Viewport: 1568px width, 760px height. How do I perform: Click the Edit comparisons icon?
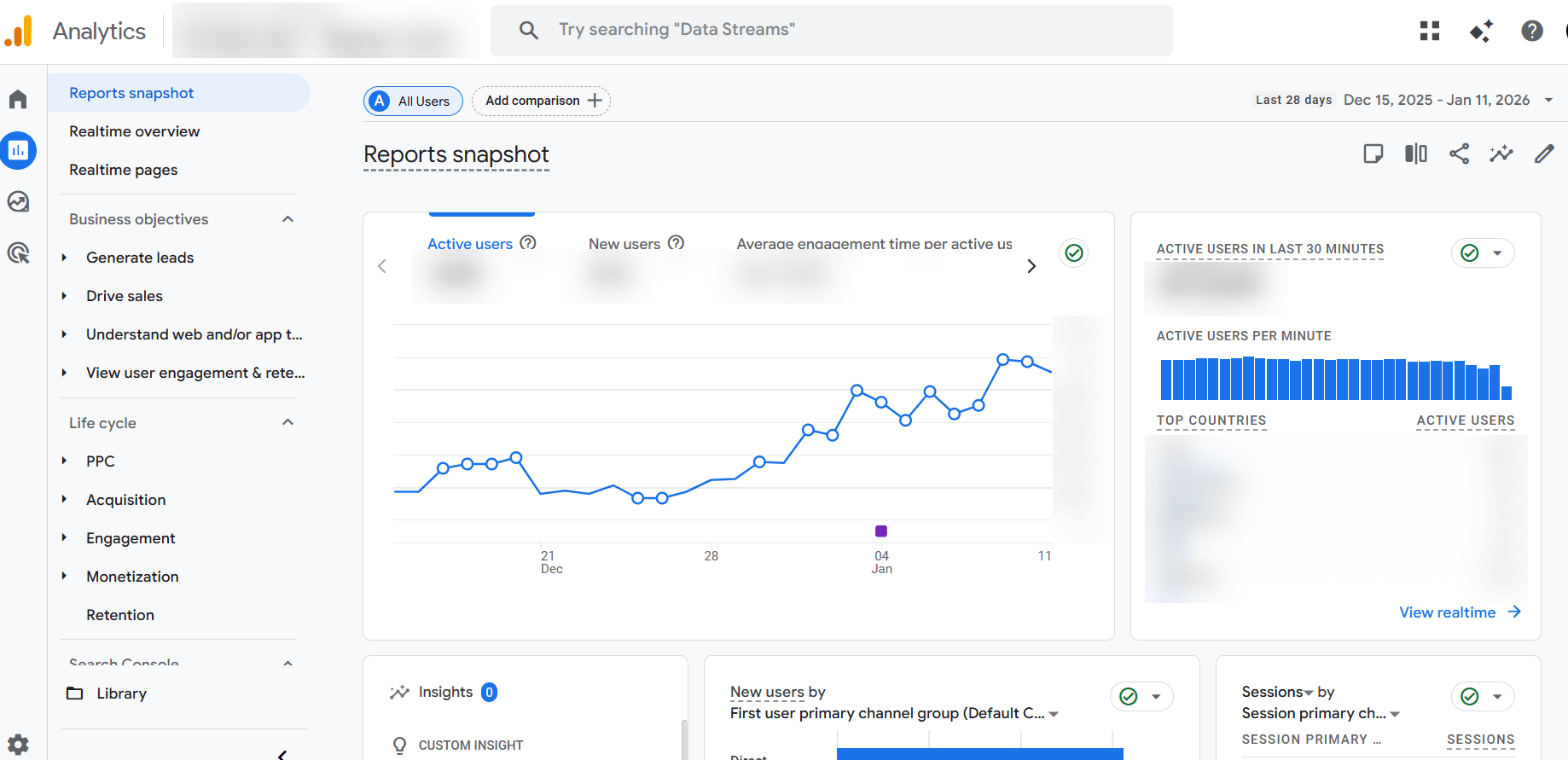[x=1416, y=154]
